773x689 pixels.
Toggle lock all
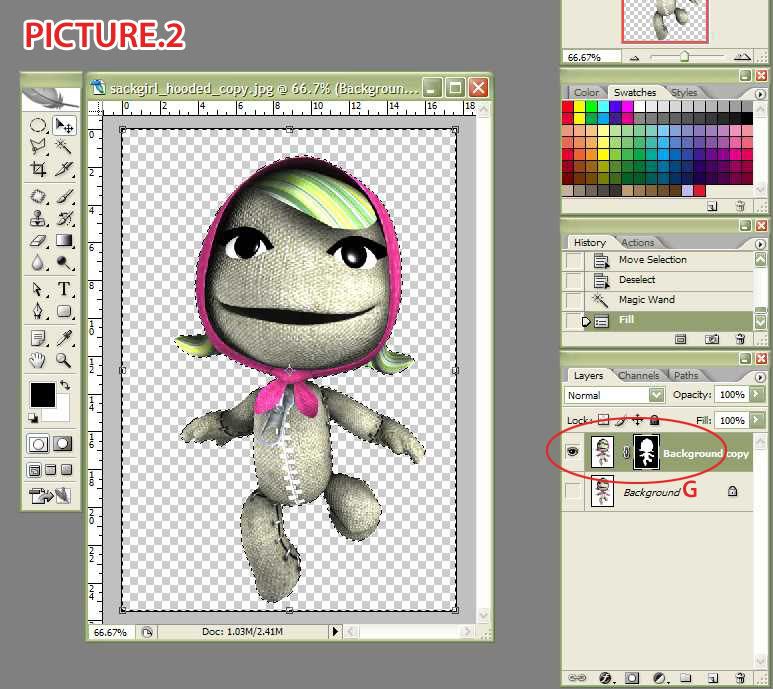655,420
